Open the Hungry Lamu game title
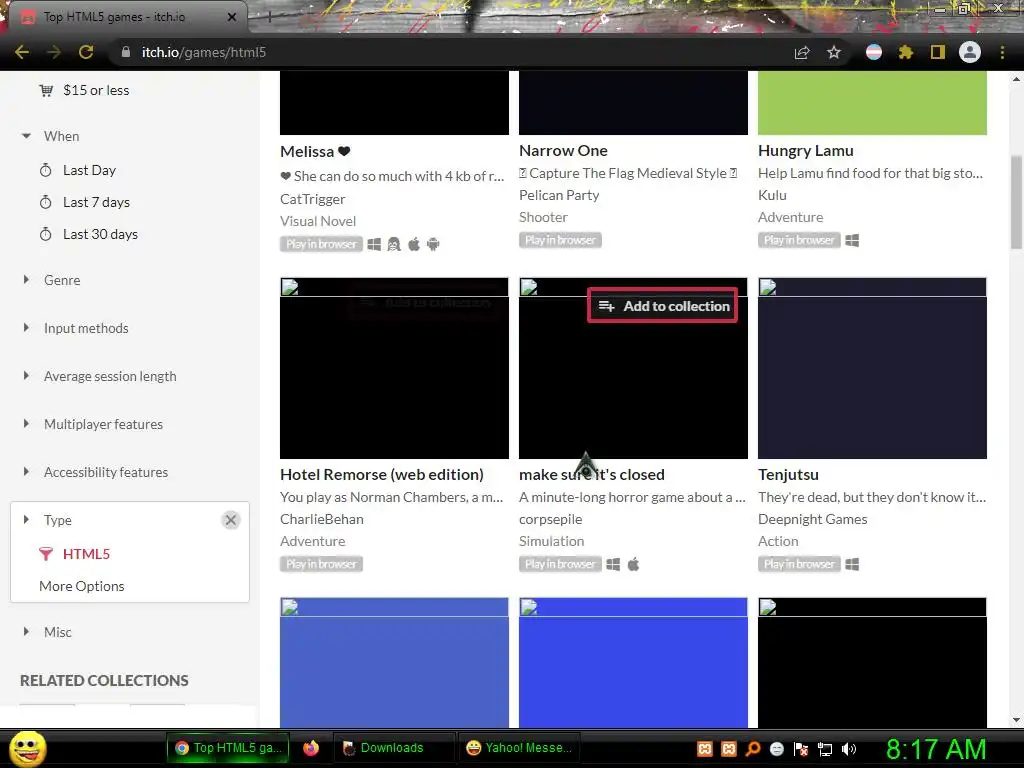The width and height of the screenshot is (1024, 768). [x=806, y=151]
